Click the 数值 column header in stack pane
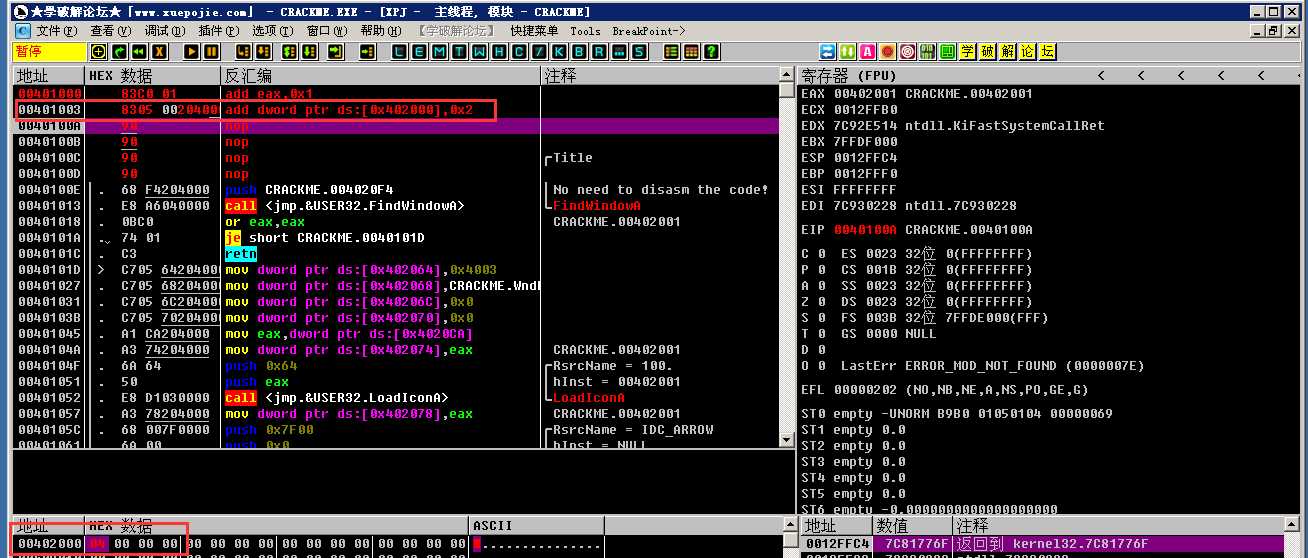The image size is (1308, 558). pos(912,525)
